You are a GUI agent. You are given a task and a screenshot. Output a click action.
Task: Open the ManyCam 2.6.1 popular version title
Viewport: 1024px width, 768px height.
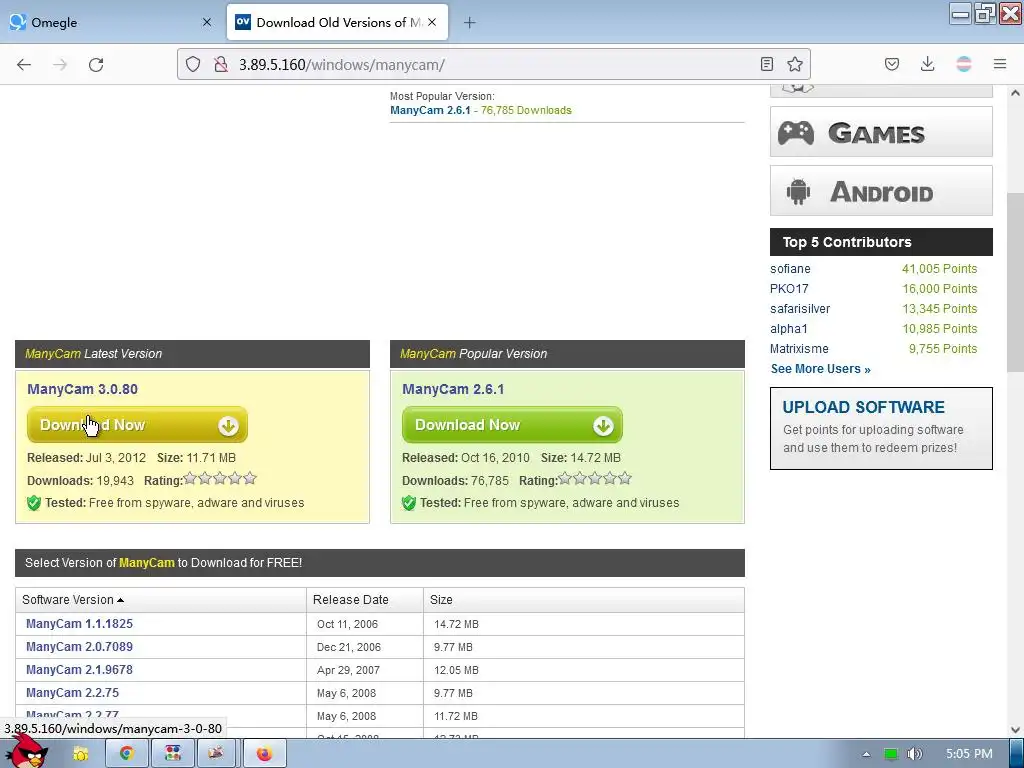click(453, 389)
